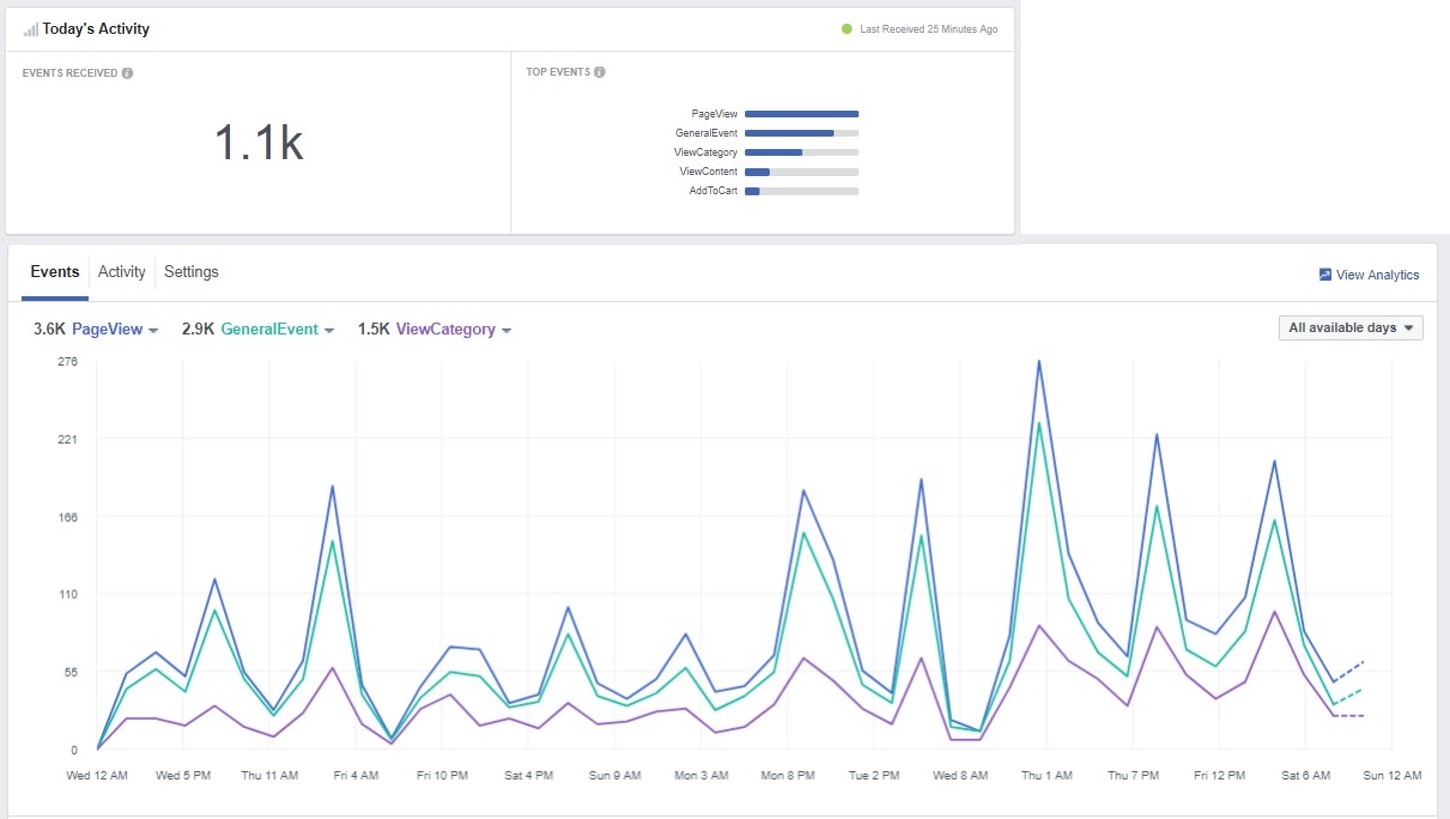Click the Mon 8 PM axis label
Screen dimensions: 1450x819
pos(788,775)
